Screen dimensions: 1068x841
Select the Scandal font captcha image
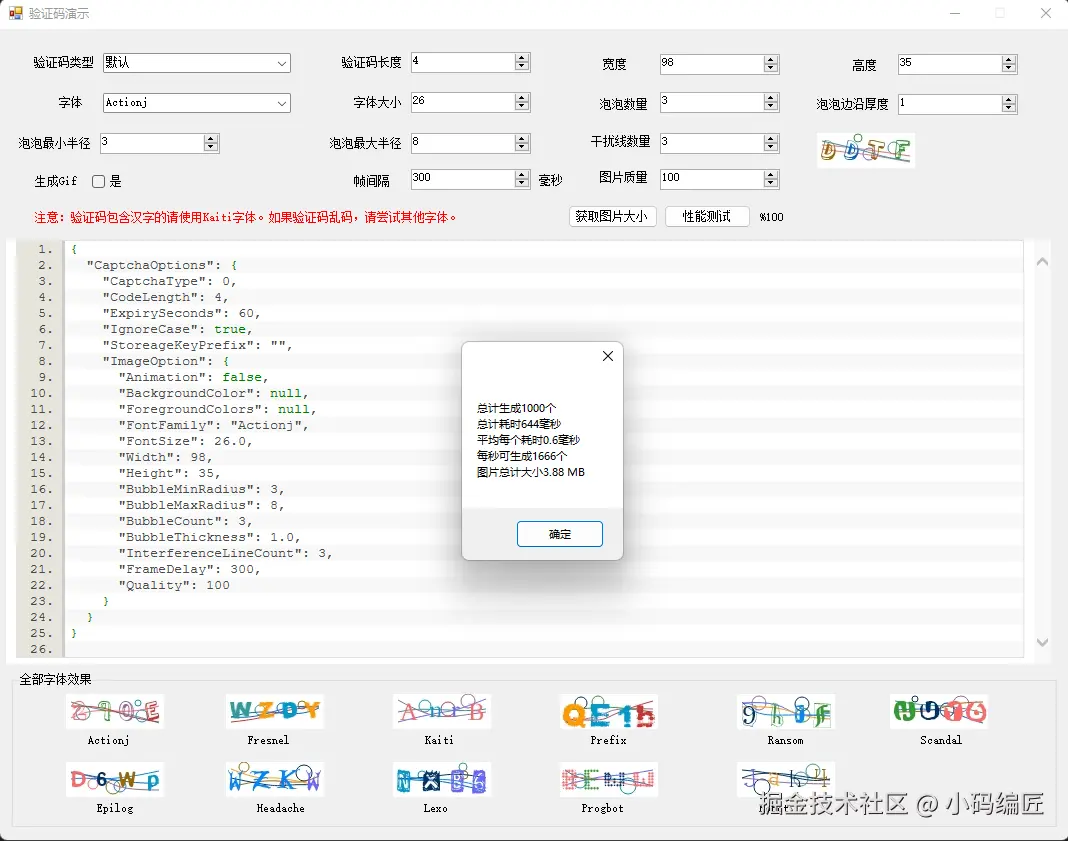(x=939, y=712)
